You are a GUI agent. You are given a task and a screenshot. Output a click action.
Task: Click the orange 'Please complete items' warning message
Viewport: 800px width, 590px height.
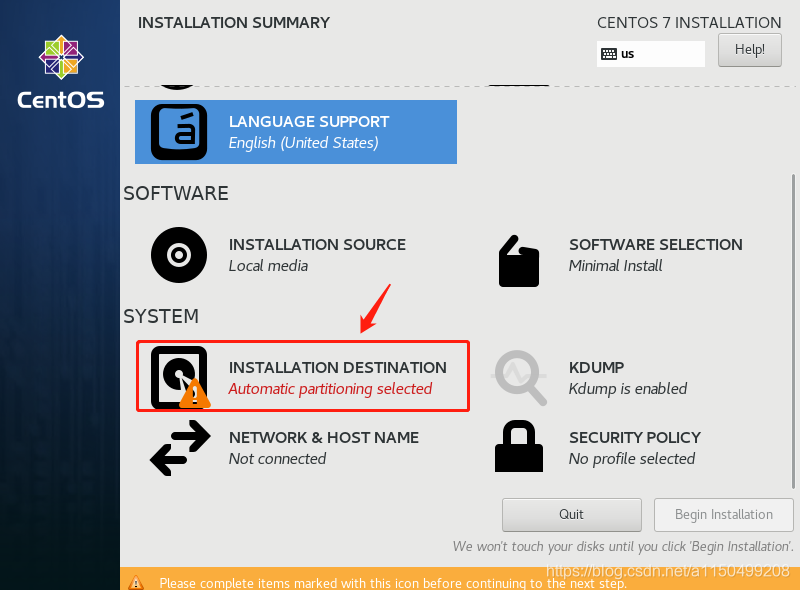393,583
